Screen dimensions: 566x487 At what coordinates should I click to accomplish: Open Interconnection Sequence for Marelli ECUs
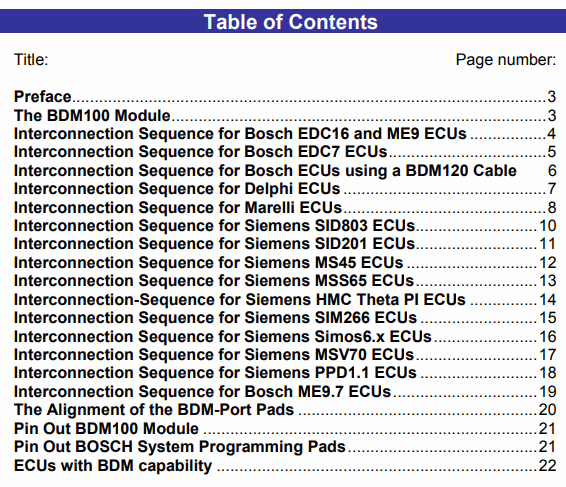tap(285, 208)
